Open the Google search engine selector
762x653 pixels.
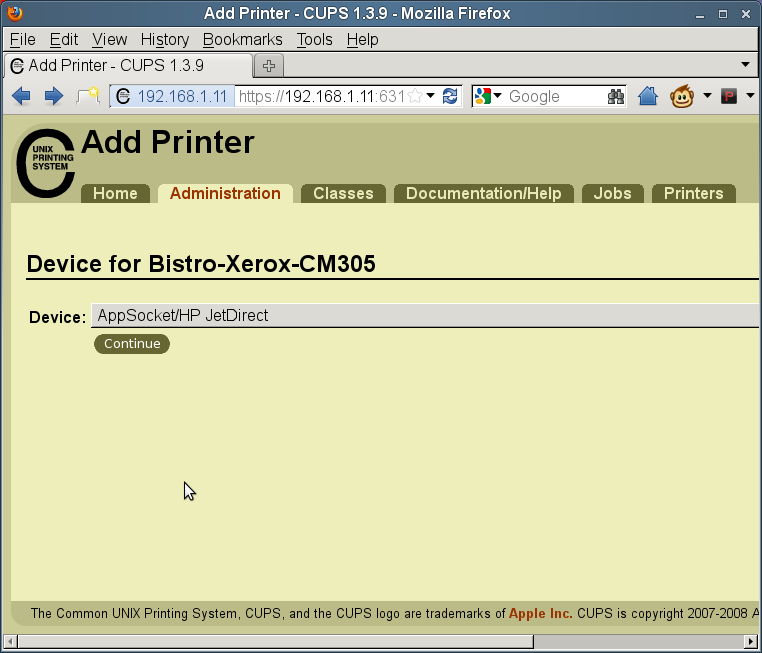488,96
